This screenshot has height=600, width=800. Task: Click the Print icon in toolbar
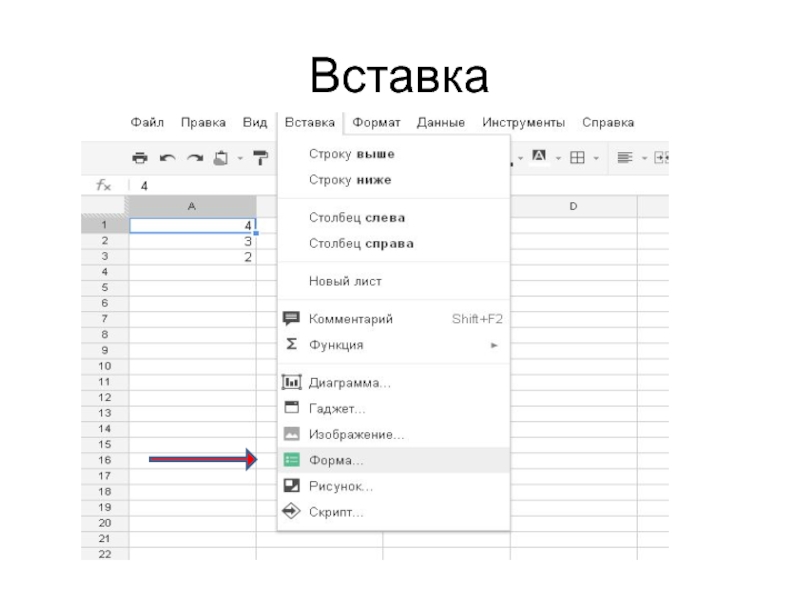140,158
